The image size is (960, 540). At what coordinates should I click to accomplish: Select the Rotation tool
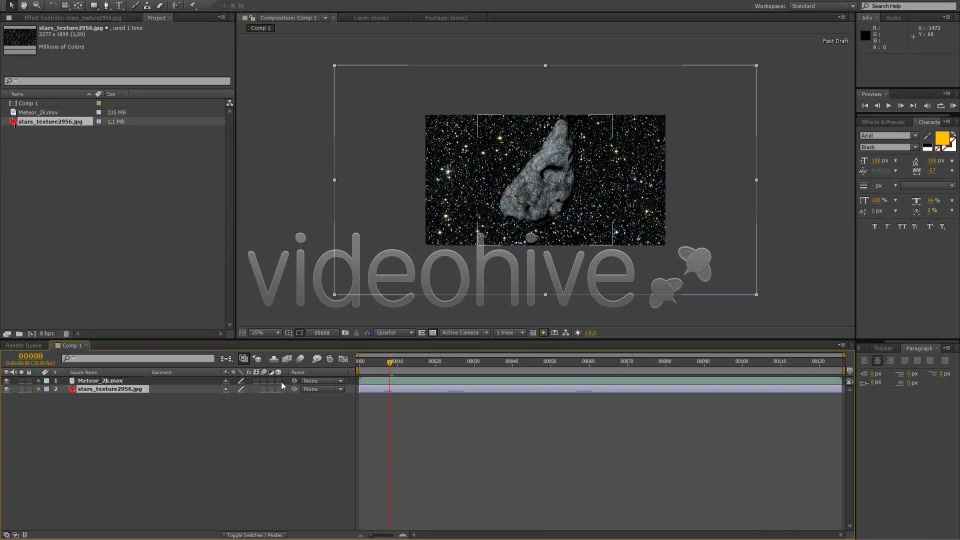click(53, 6)
